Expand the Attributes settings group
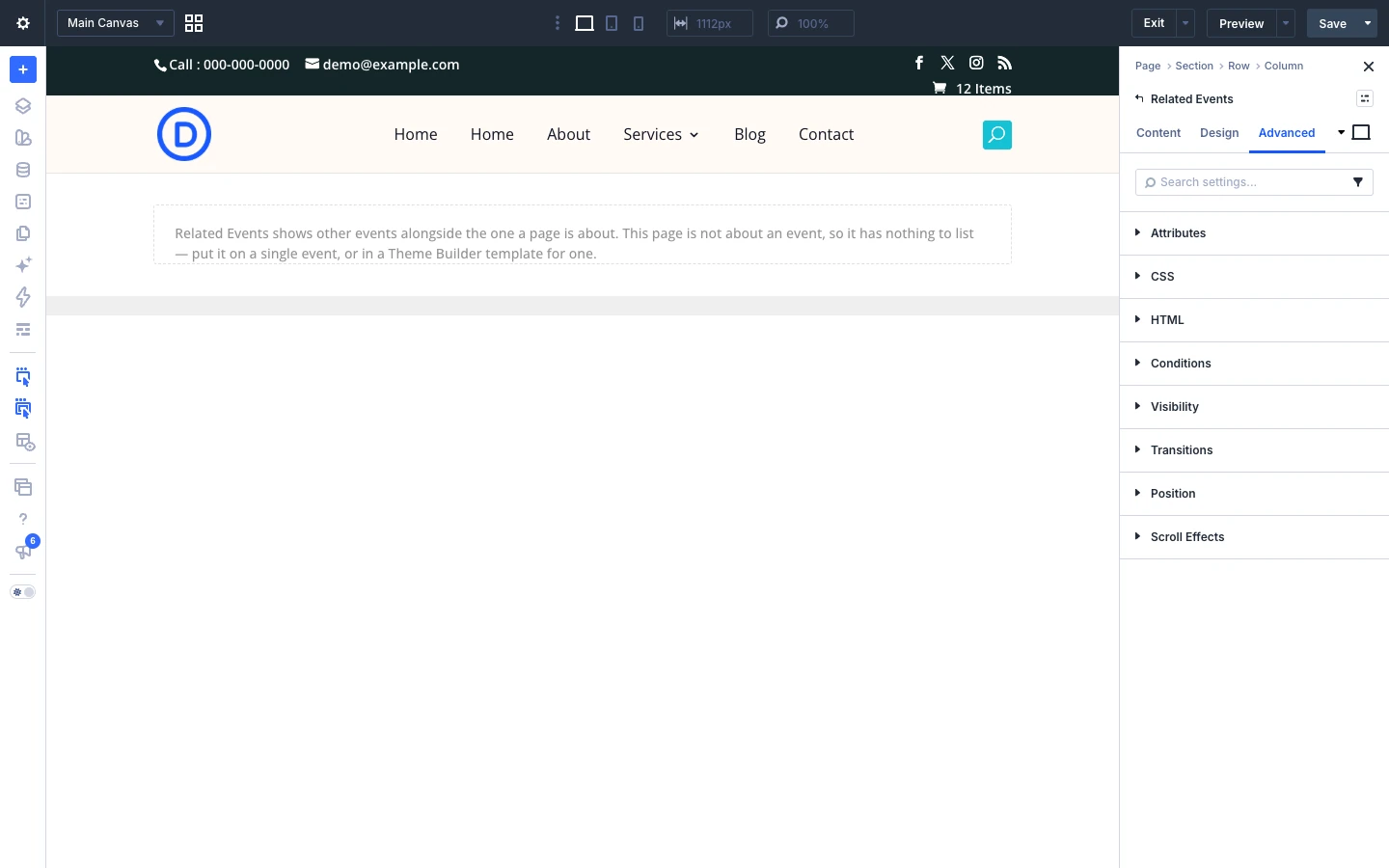 (1254, 233)
